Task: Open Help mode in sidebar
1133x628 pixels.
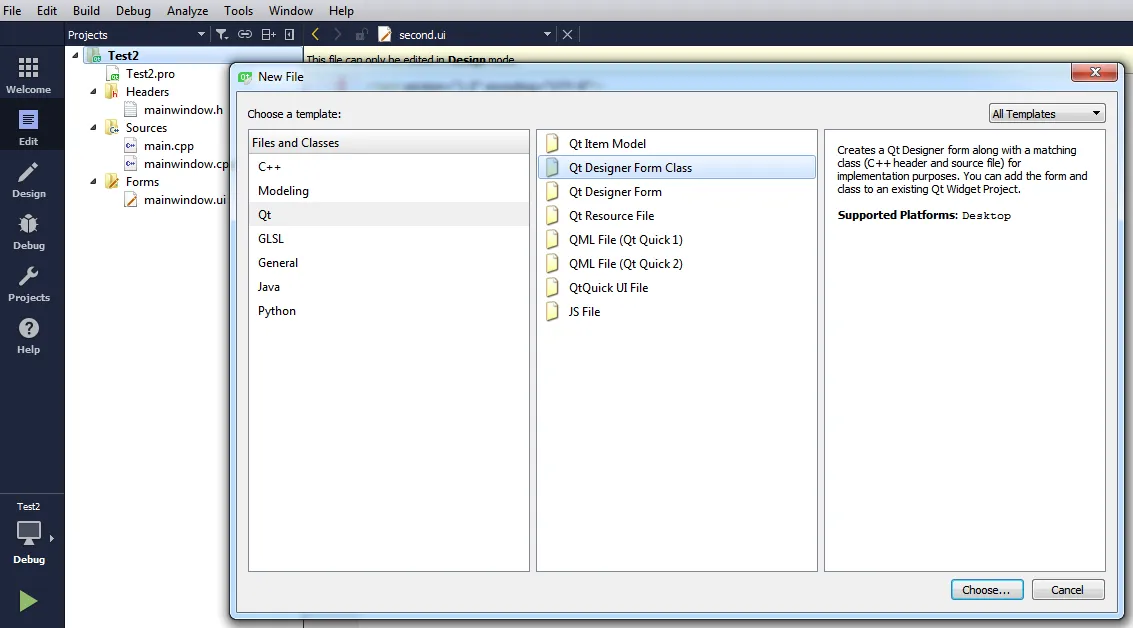Action: pos(29,335)
